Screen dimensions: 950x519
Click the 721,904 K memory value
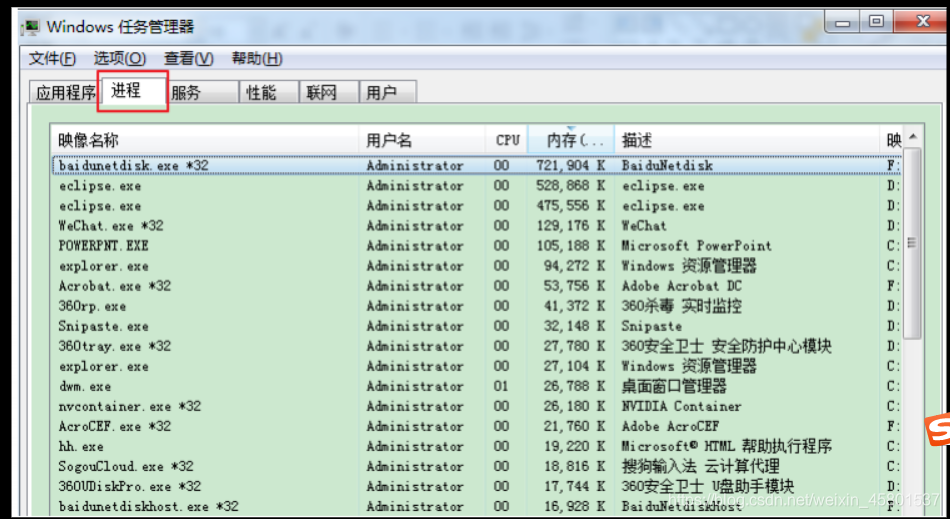(x=571, y=165)
